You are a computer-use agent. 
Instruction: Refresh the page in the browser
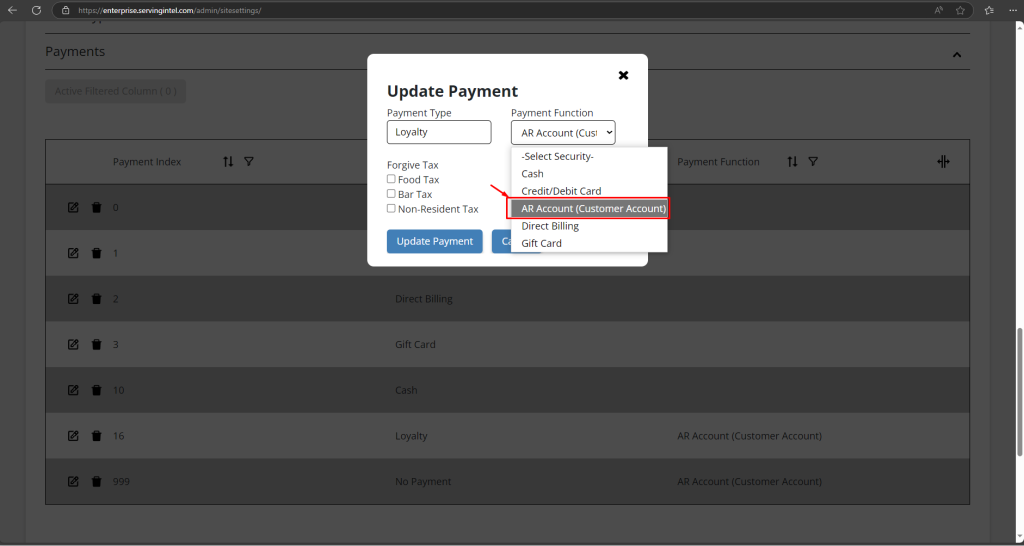click(37, 10)
